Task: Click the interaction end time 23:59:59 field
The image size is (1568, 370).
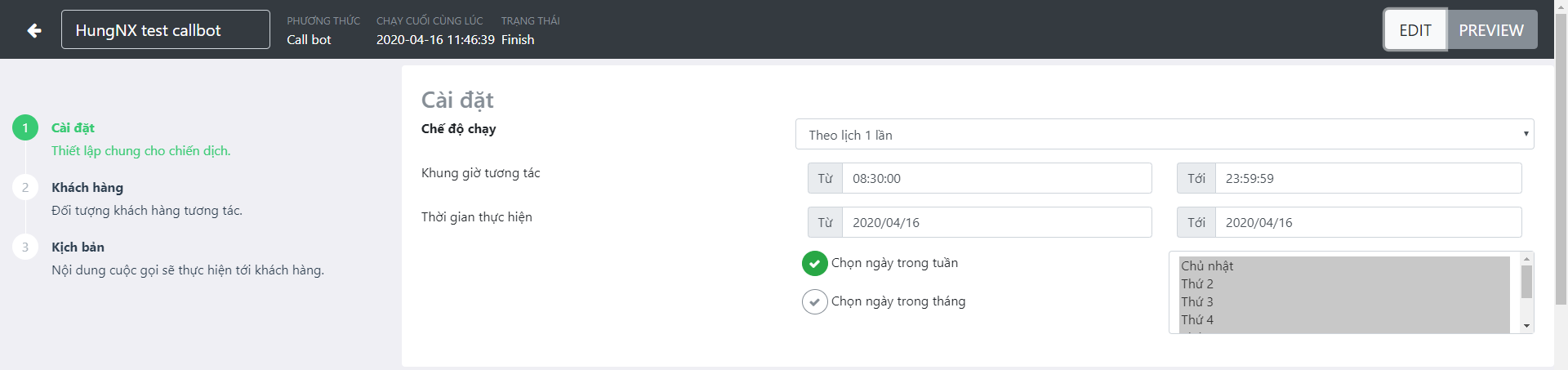Action: pyautogui.click(x=1368, y=178)
